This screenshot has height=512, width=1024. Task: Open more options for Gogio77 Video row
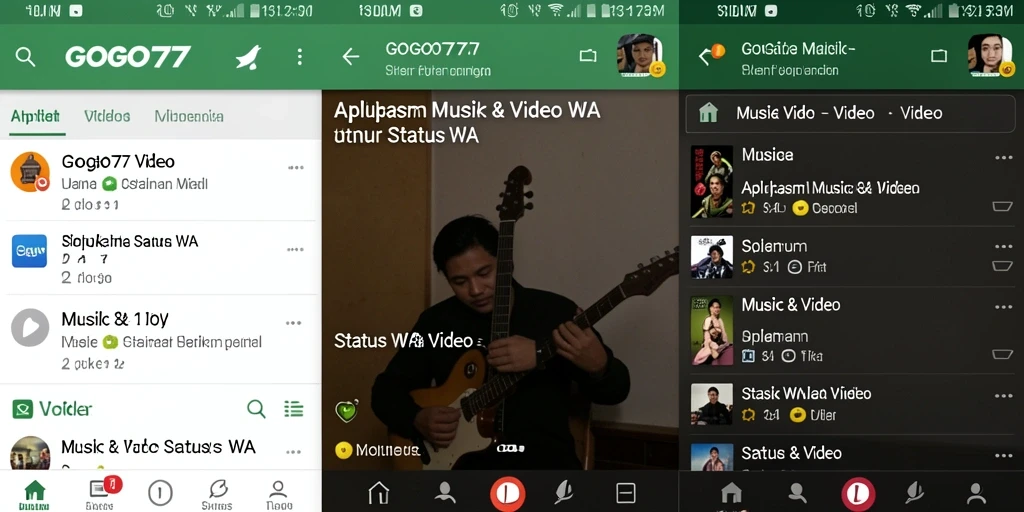[296, 168]
